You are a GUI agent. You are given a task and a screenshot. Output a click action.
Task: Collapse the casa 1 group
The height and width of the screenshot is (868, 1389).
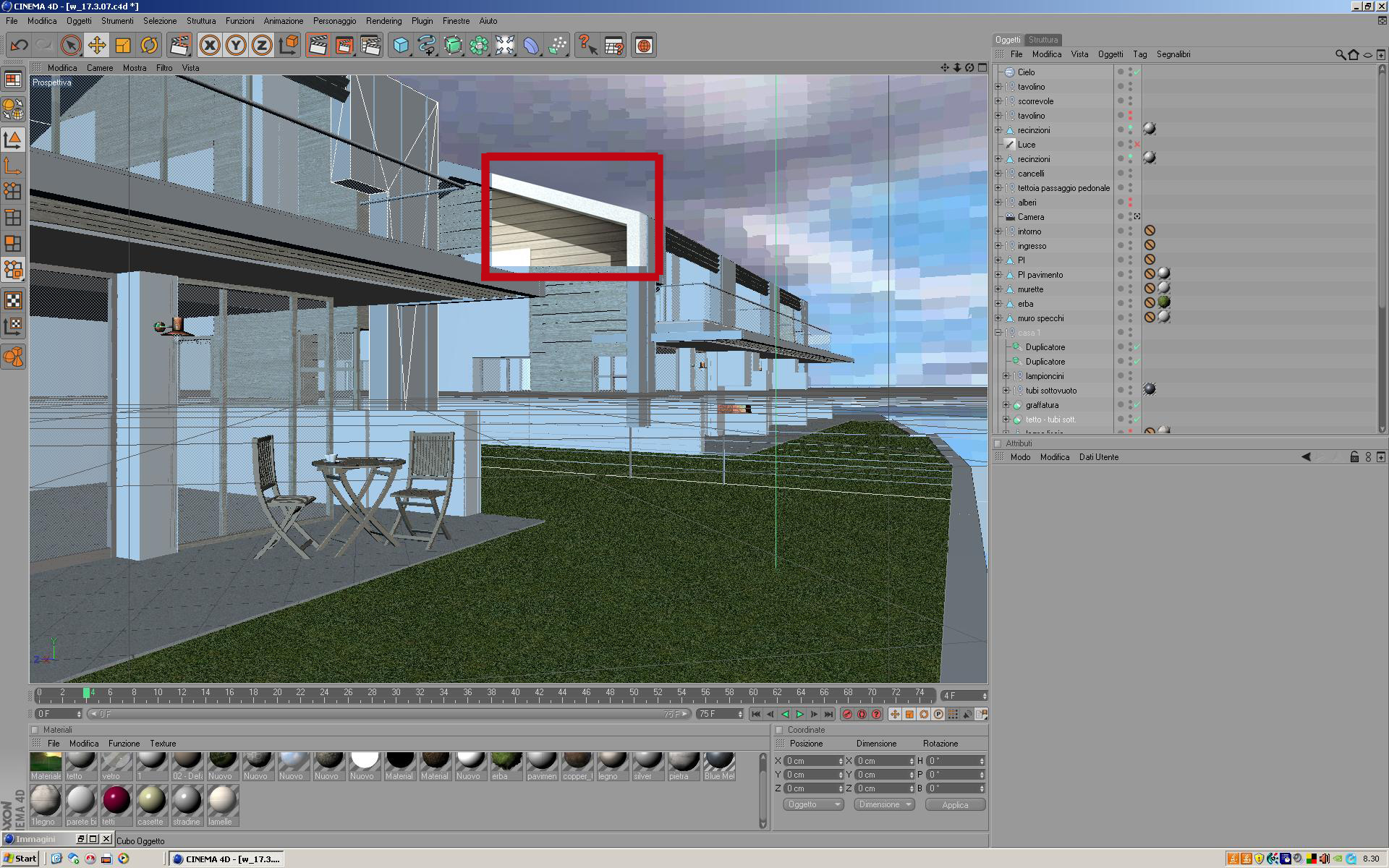tap(998, 333)
